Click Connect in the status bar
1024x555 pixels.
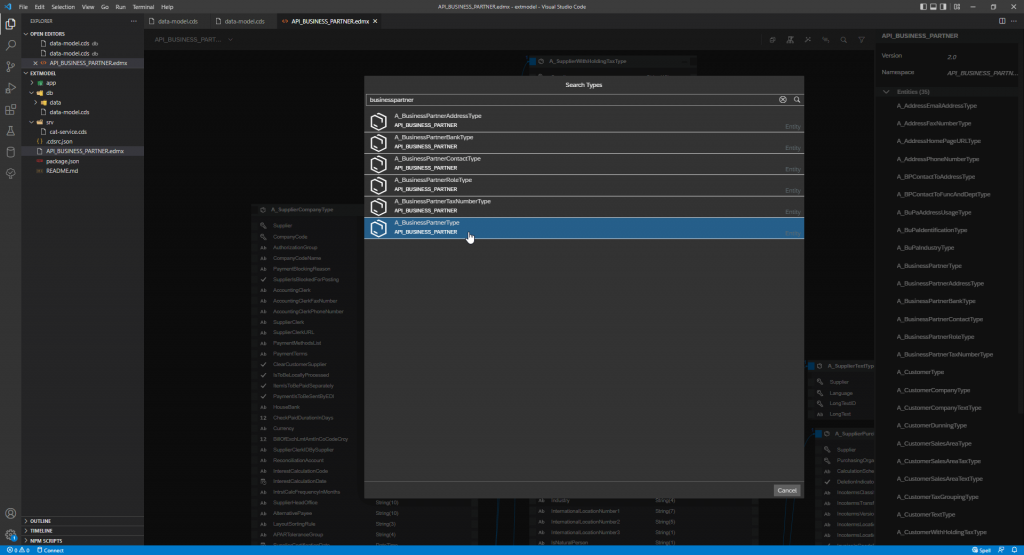[50, 550]
